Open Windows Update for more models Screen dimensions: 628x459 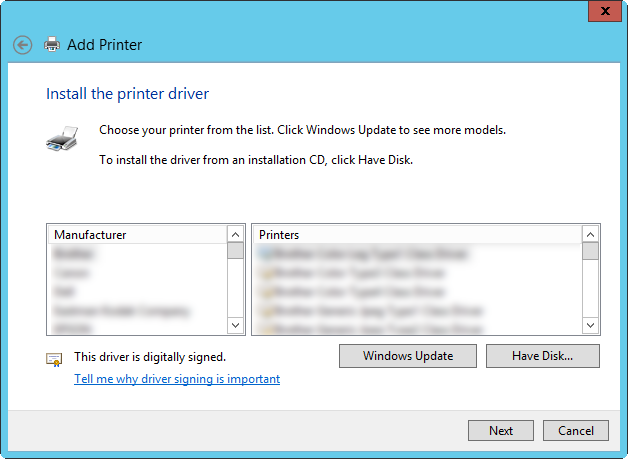pyautogui.click(x=407, y=356)
